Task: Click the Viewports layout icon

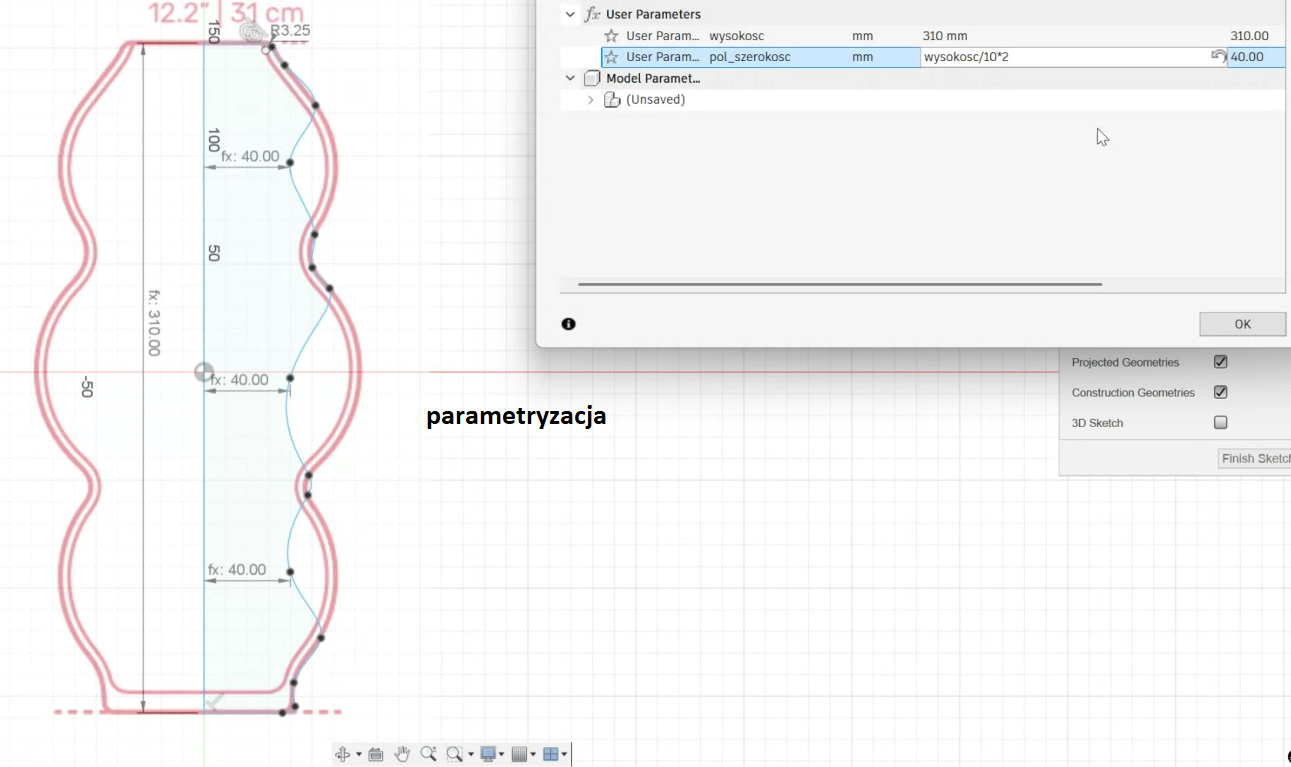Action: point(550,754)
